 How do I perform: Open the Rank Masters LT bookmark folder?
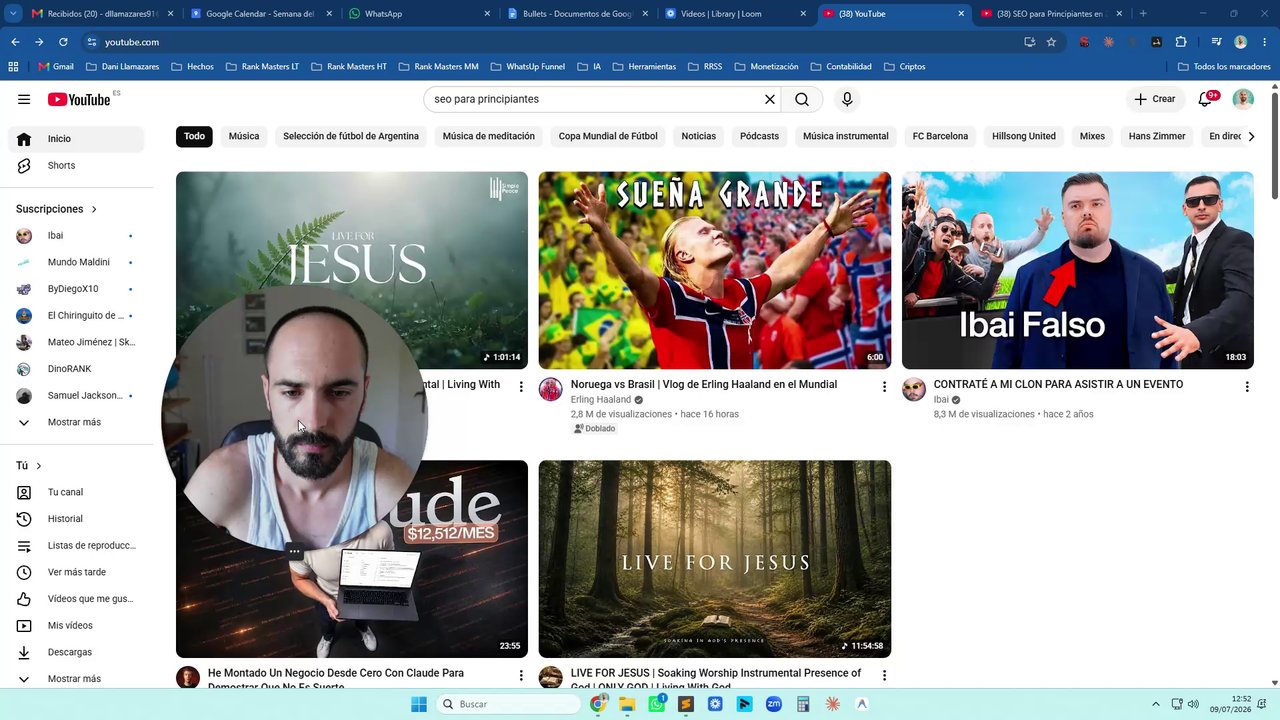coord(262,67)
